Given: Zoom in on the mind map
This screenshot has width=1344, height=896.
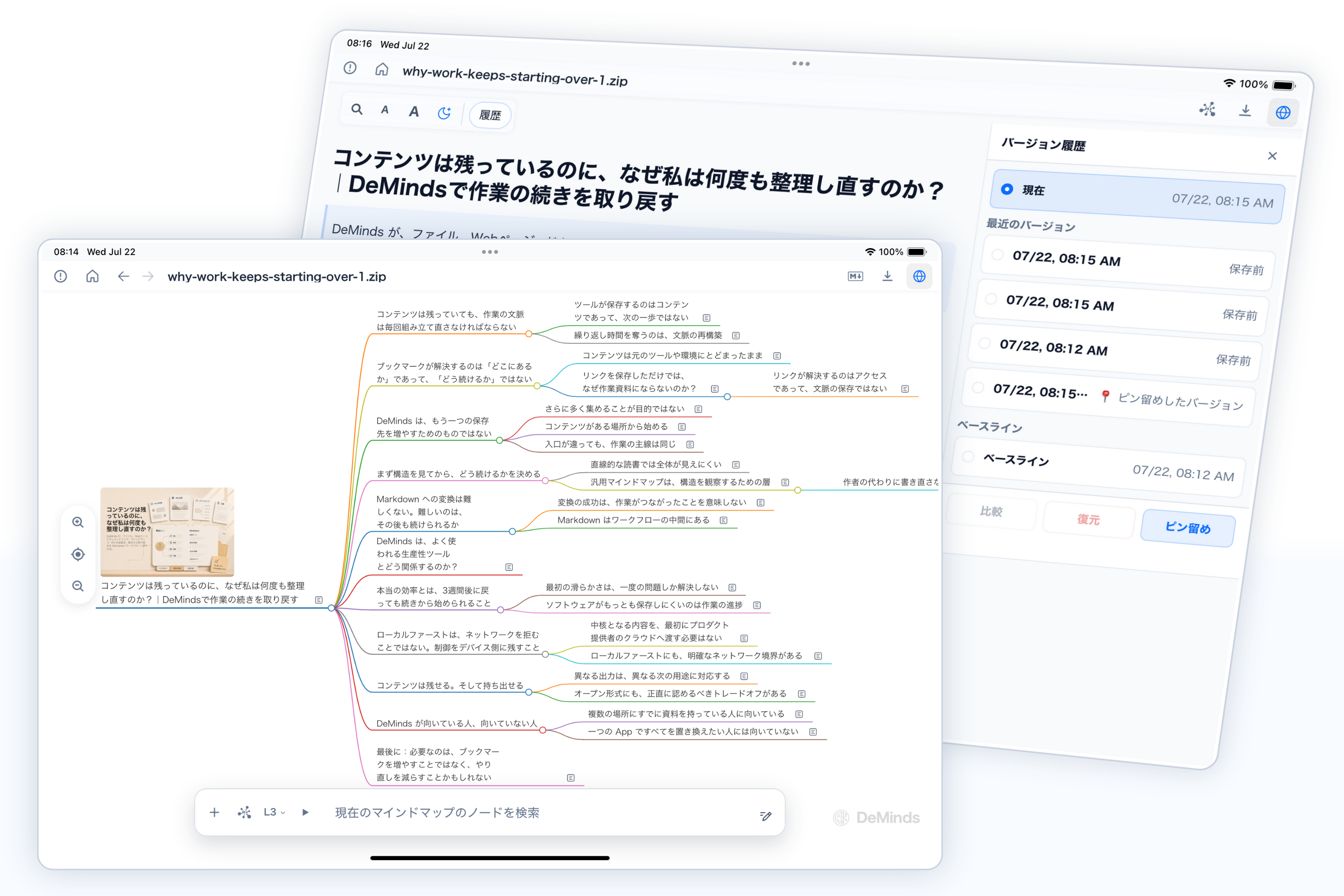Looking at the screenshot, I should click(x=78, y=522).
